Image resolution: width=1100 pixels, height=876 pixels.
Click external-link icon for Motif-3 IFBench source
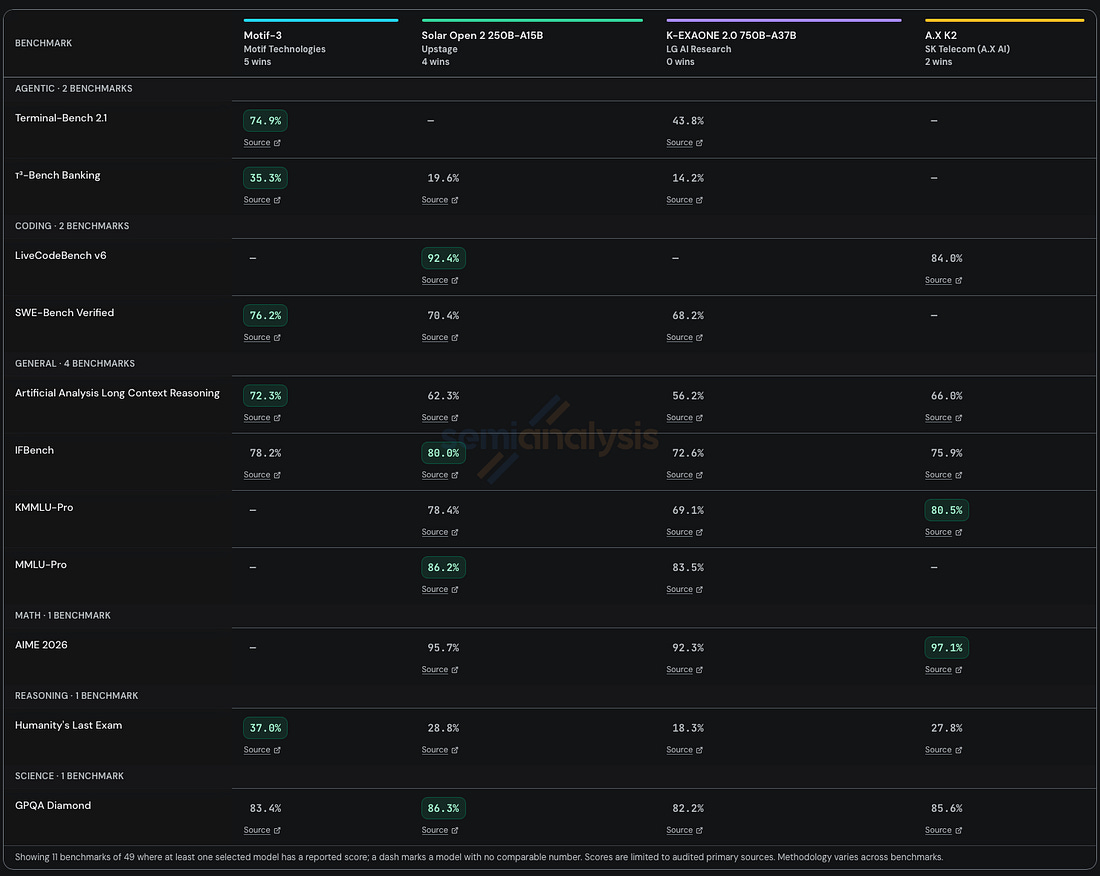[277, 476]
